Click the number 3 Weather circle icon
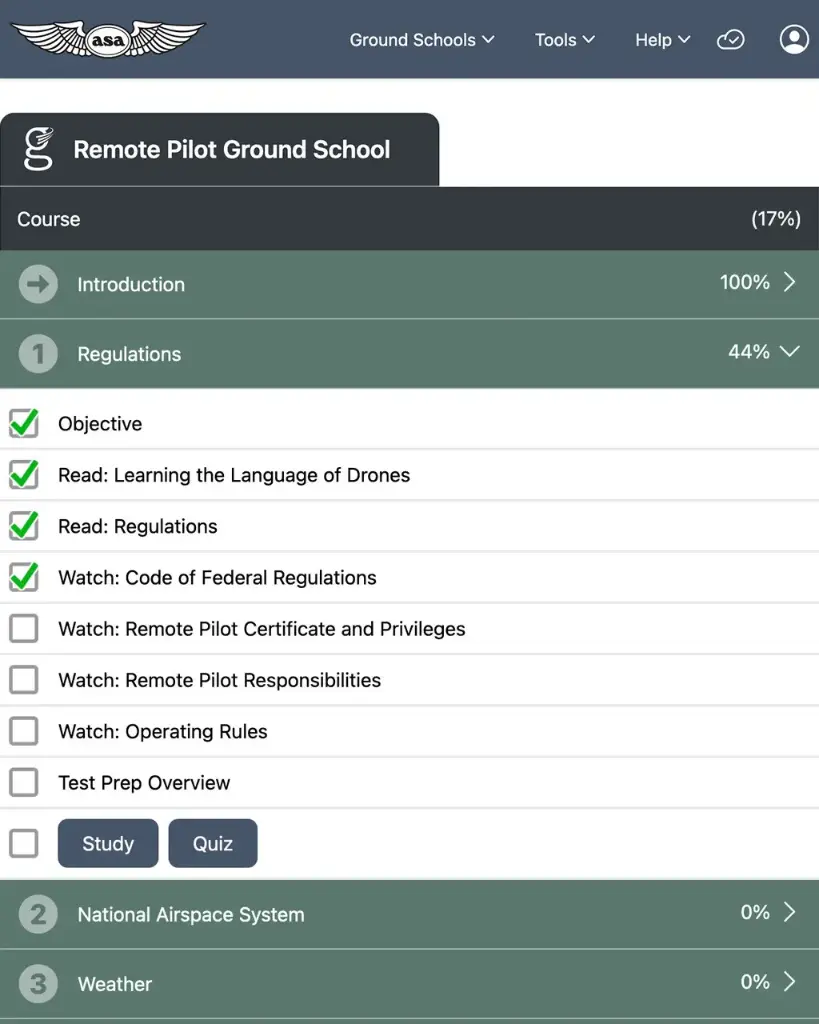 [x=38, y=984]
